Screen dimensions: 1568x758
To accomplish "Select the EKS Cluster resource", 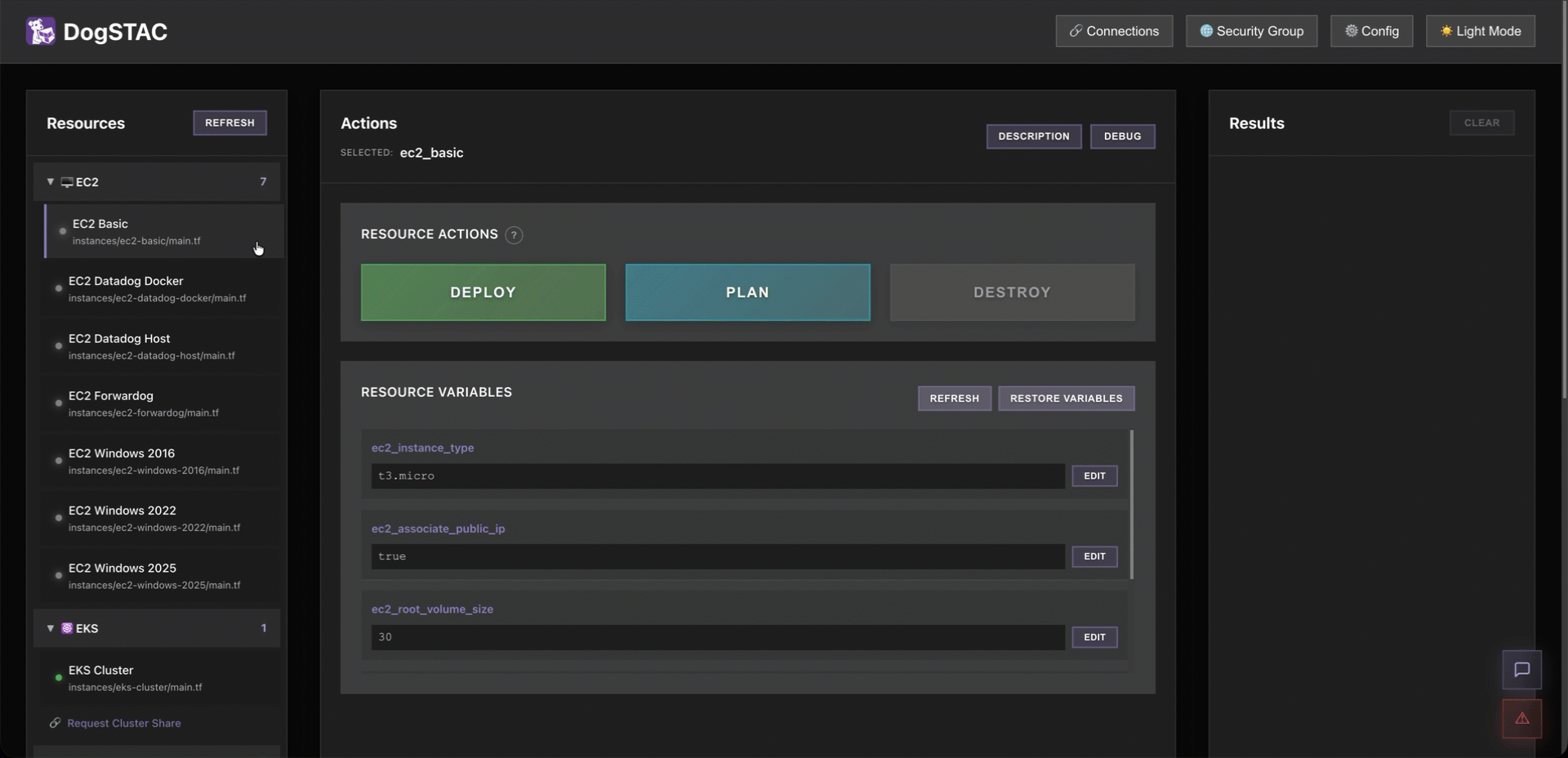I will click(x=160, y=678).
